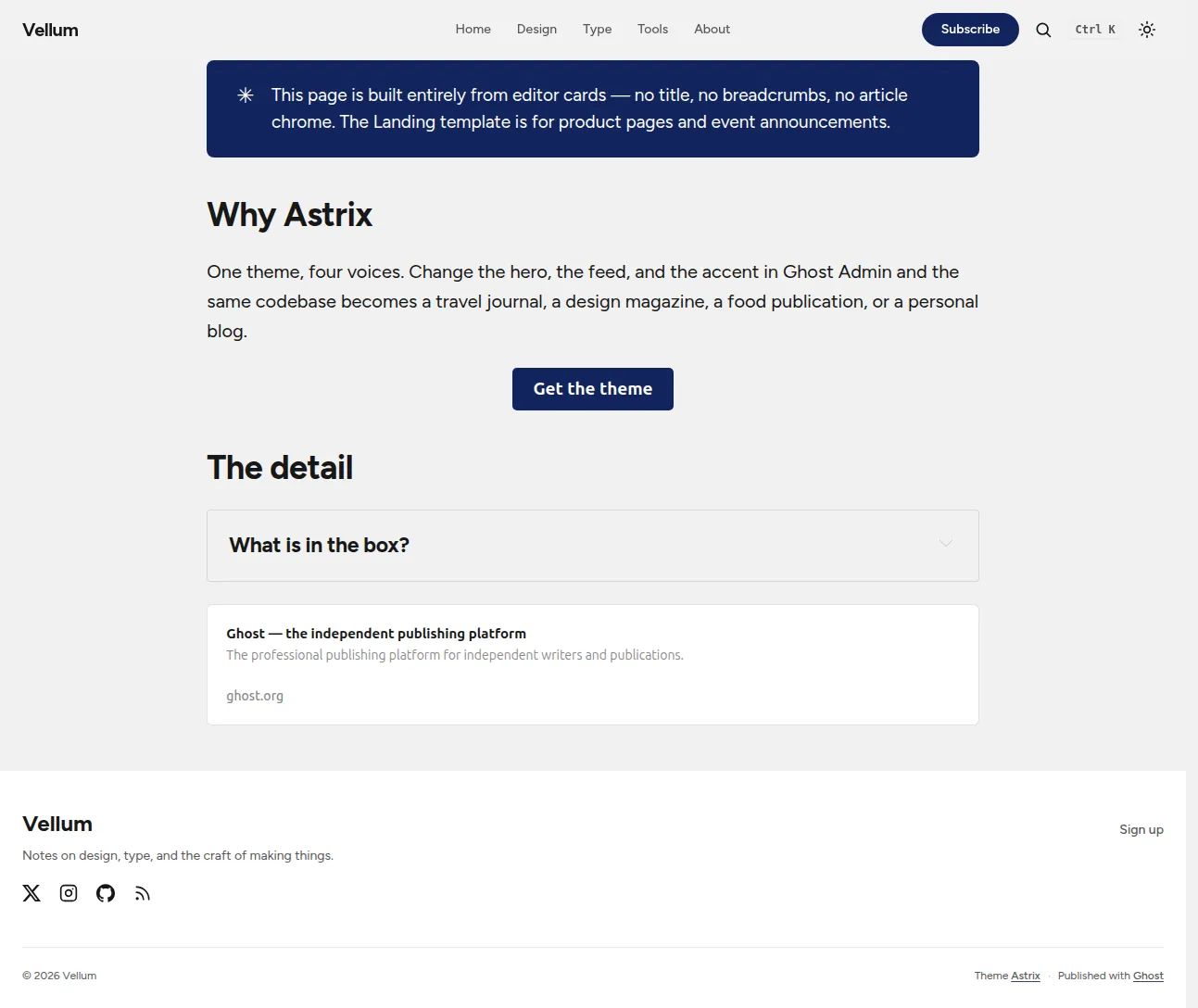This screenshot has height=1008, width=1198.
Task: Open the Ghost link in footer
Action: (1148, 976)
